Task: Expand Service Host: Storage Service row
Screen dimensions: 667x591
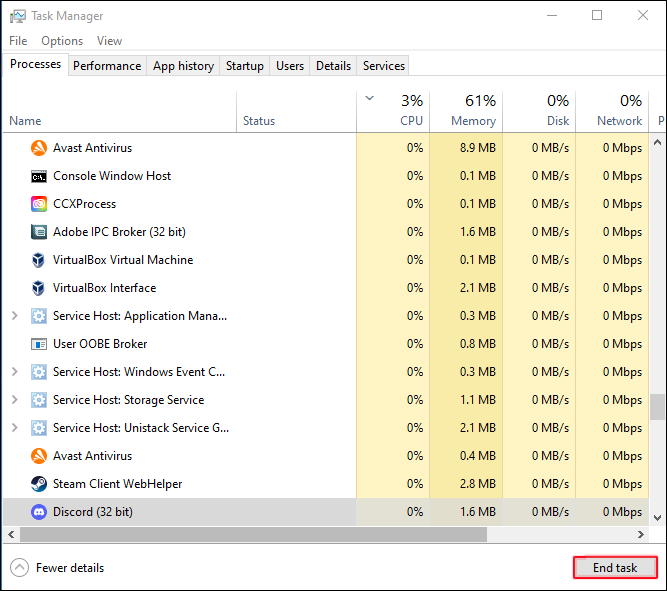Action: tap(14, 400)
